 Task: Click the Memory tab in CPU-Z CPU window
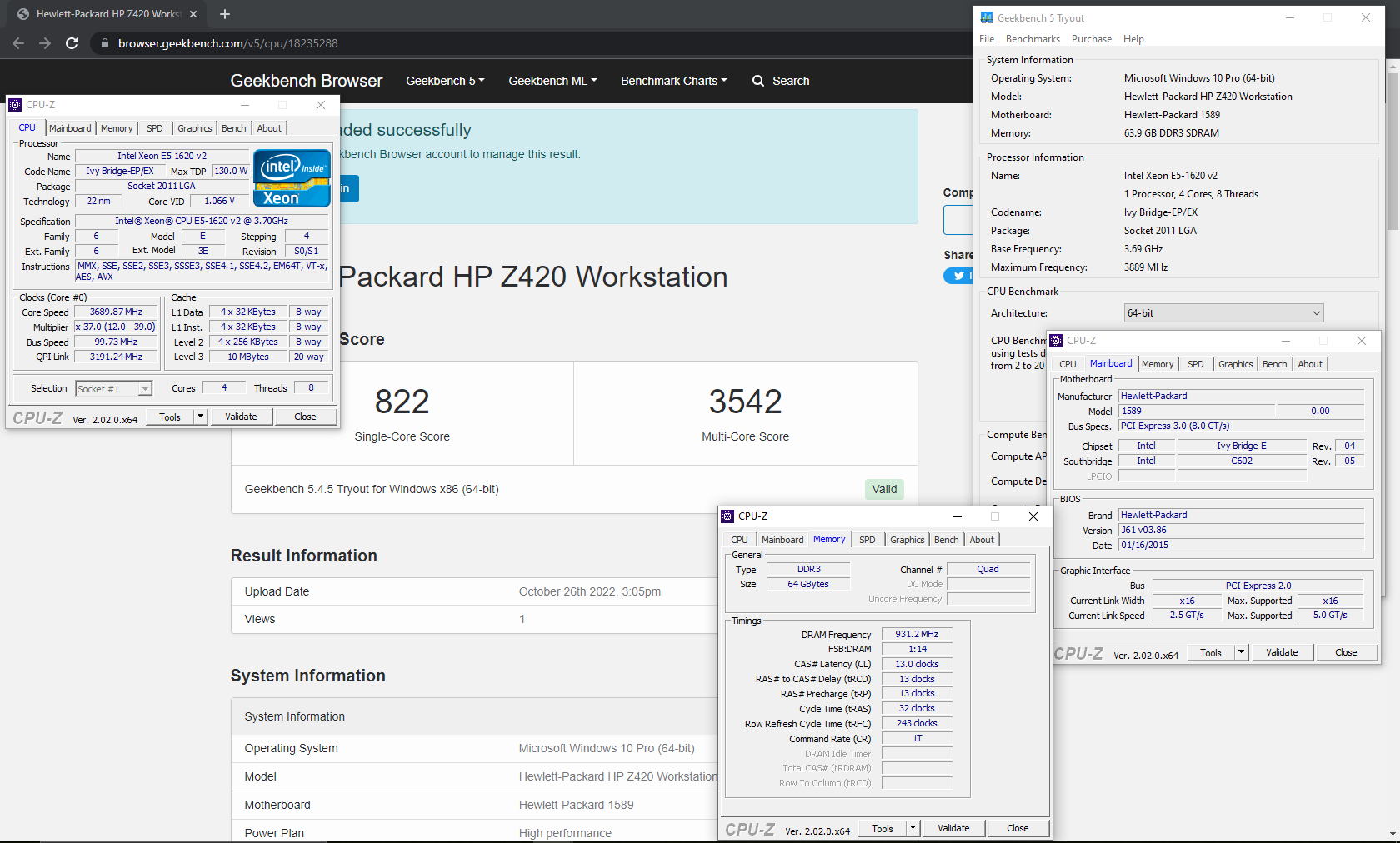(x=117, y=128)
